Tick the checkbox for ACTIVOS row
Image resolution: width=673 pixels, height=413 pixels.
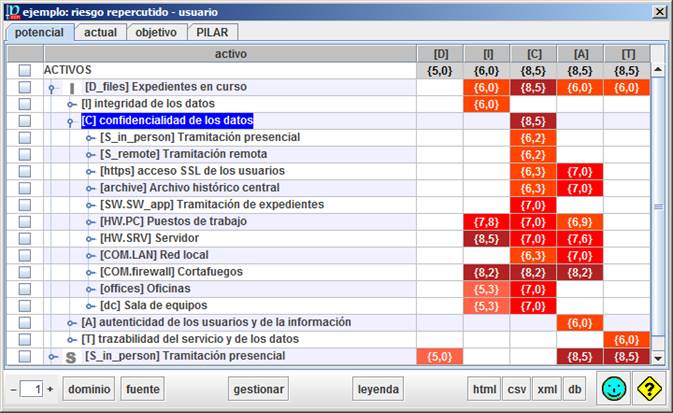tap(25, 71)
